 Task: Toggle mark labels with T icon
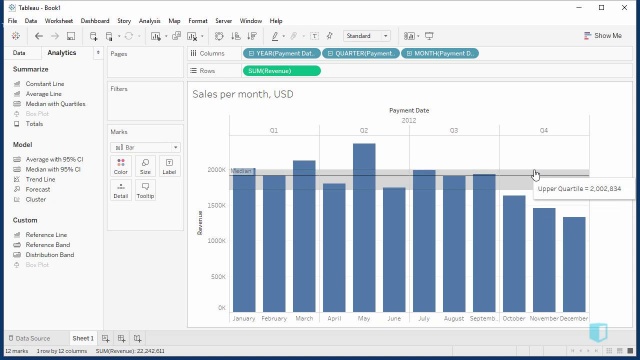pos(314,36)
